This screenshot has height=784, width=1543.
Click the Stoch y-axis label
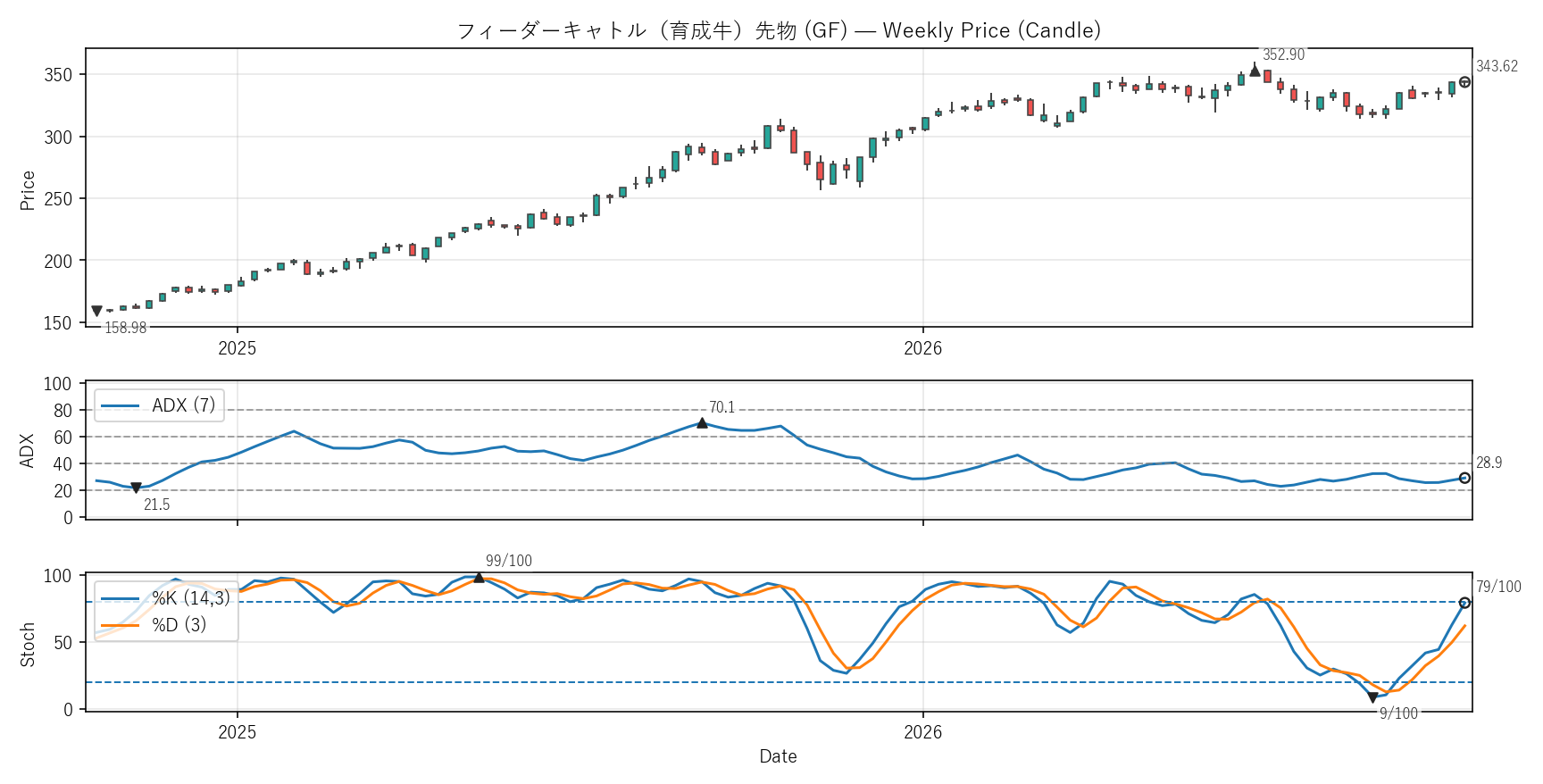pyautogui.click(x=28, y=645)
